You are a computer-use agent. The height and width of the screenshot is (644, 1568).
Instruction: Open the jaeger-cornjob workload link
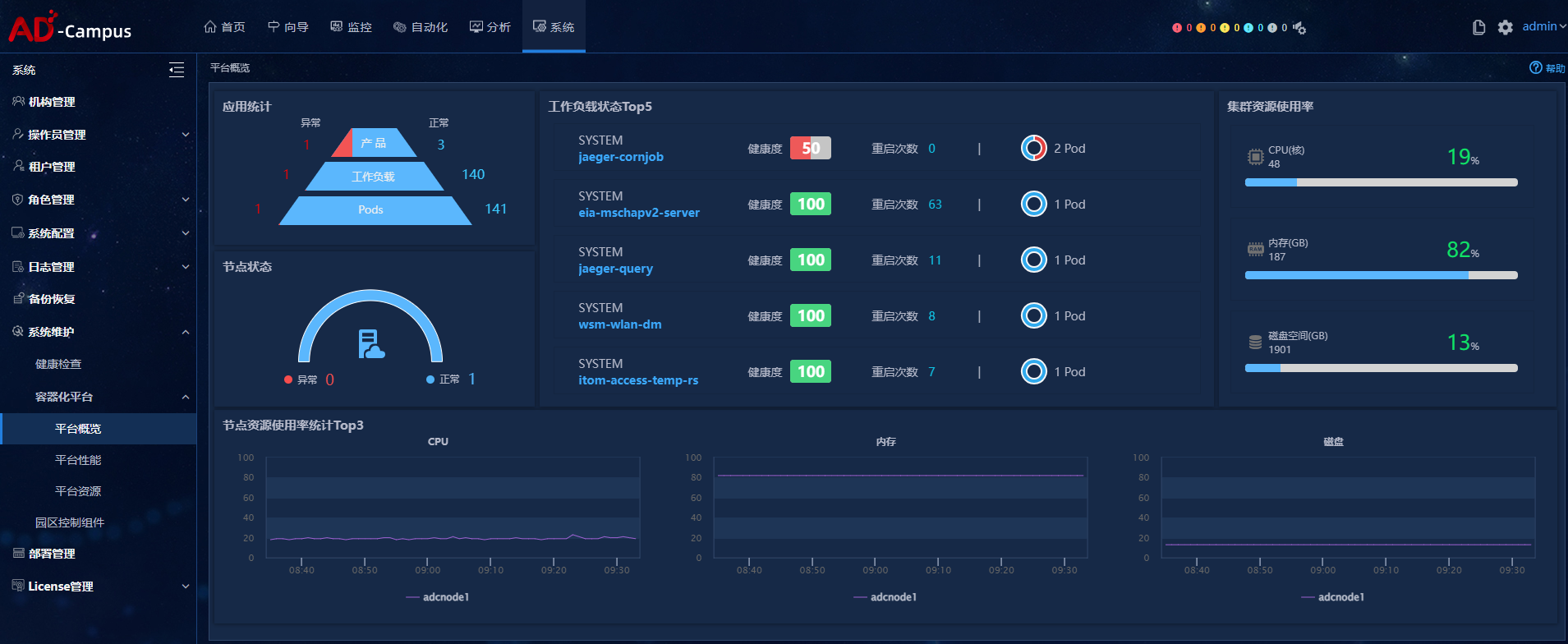click(x=621, y=157)
